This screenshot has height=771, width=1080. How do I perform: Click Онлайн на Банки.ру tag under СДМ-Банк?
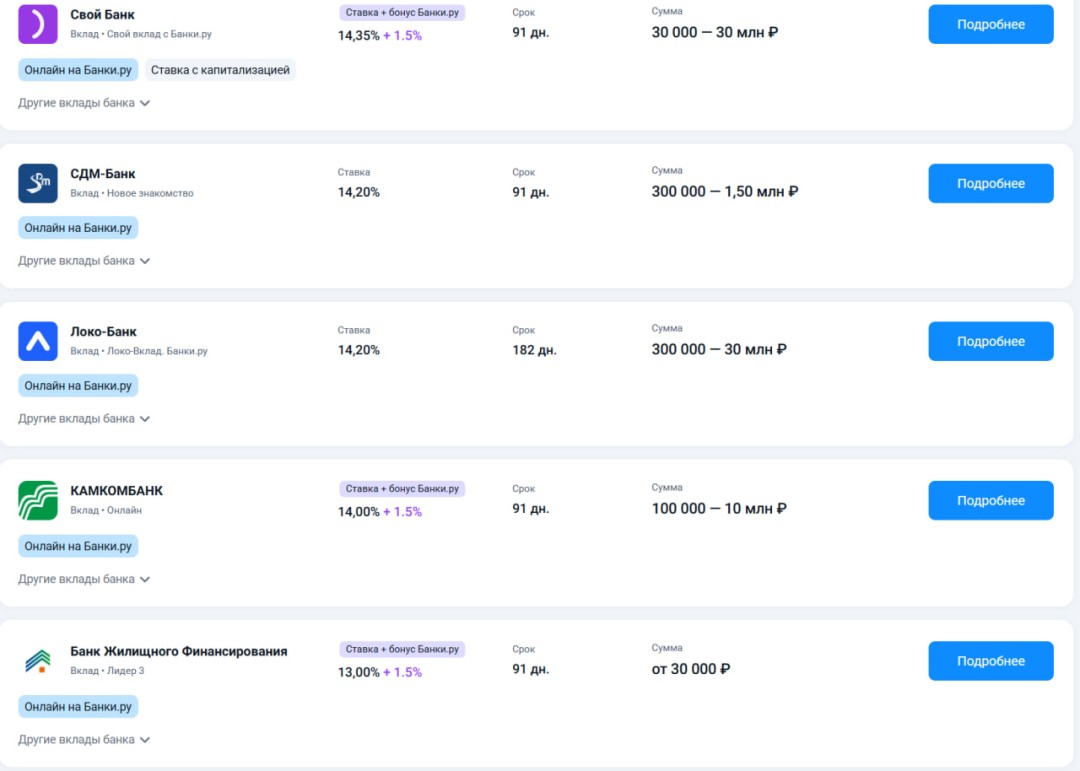[x=78, y=228]
